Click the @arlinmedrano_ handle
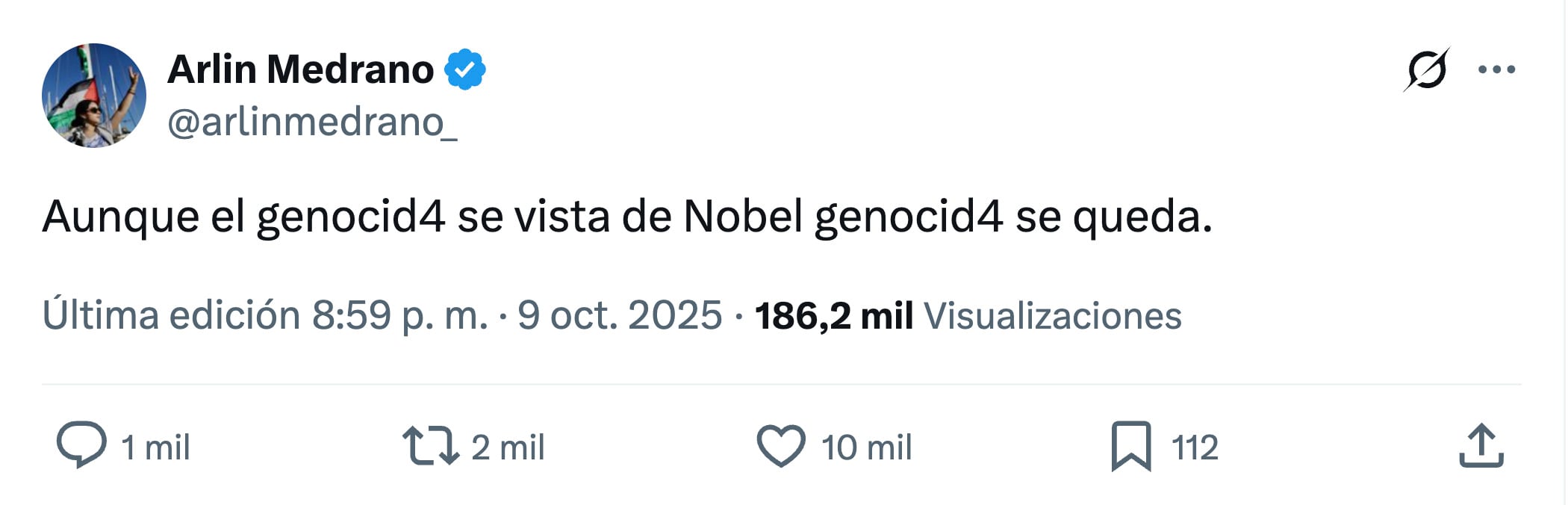 click(312, 122)
